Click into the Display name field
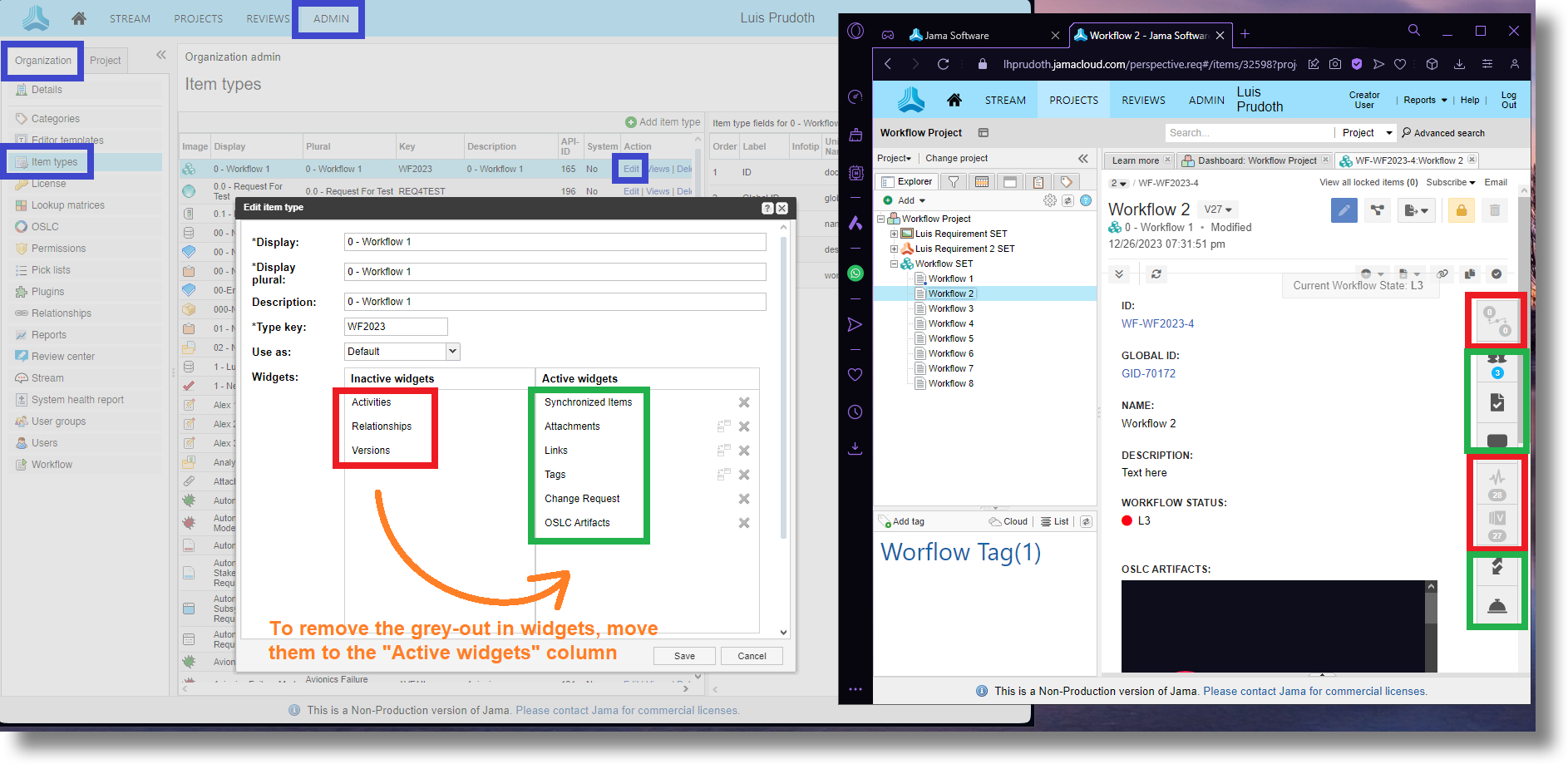 click(x=555, y=242)
